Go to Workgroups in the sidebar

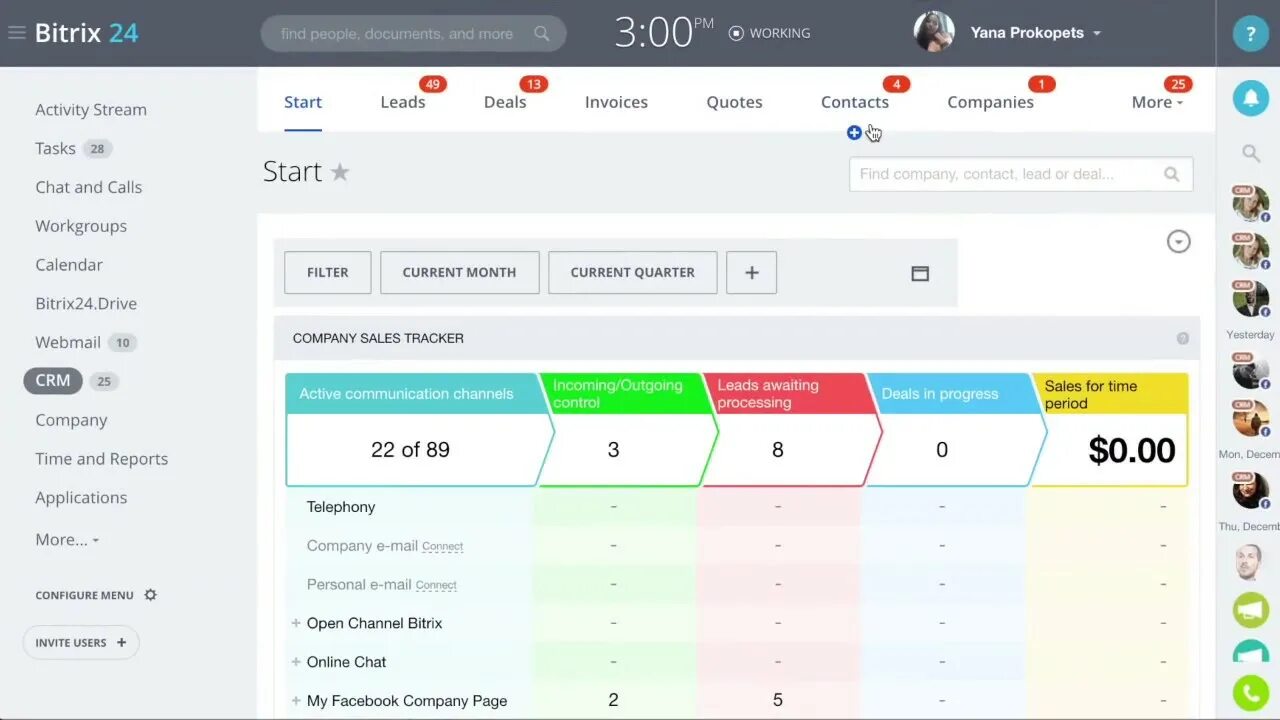(81, 226)
